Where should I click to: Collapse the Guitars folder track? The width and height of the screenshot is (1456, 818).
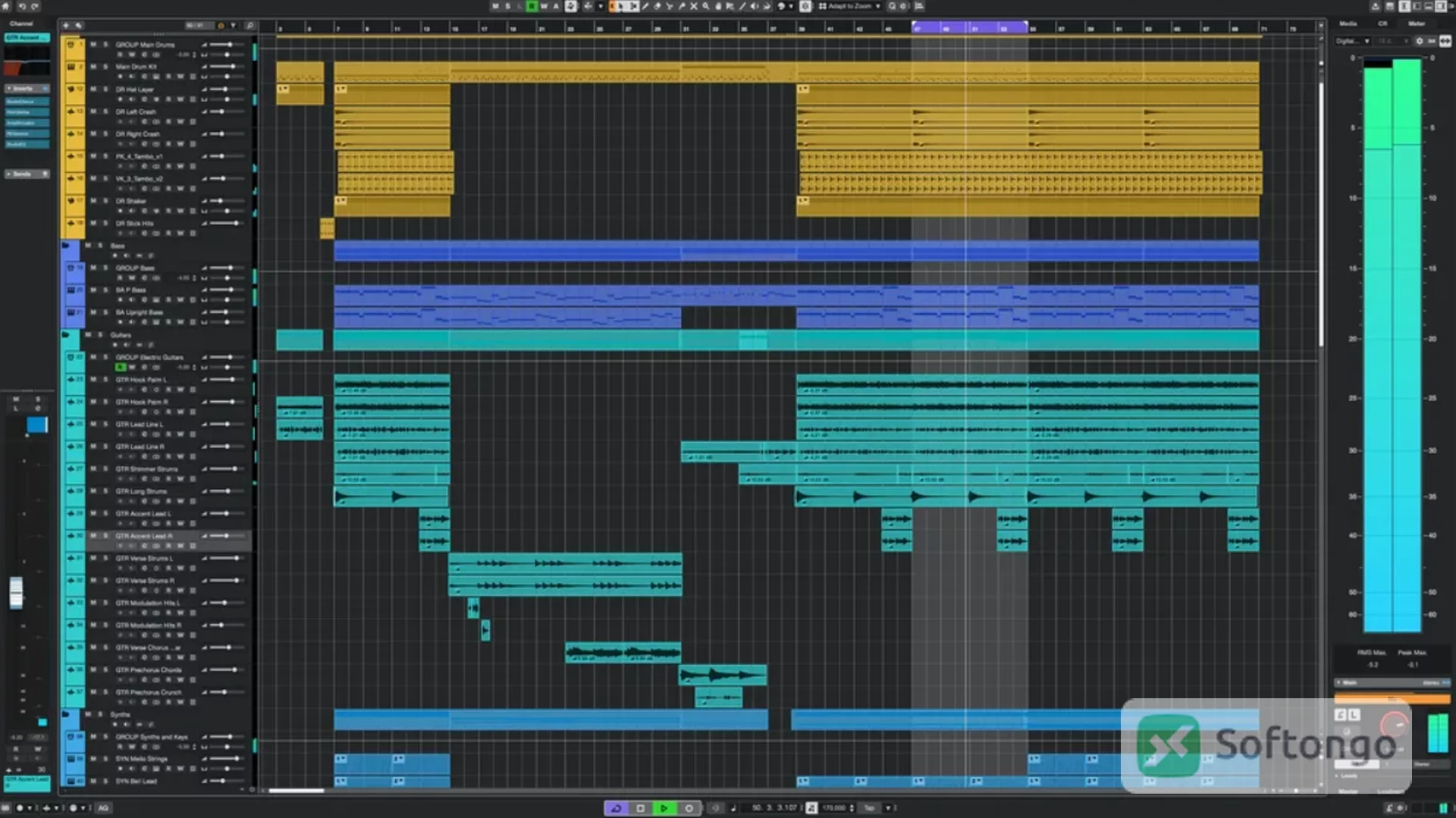coord(66,334)
